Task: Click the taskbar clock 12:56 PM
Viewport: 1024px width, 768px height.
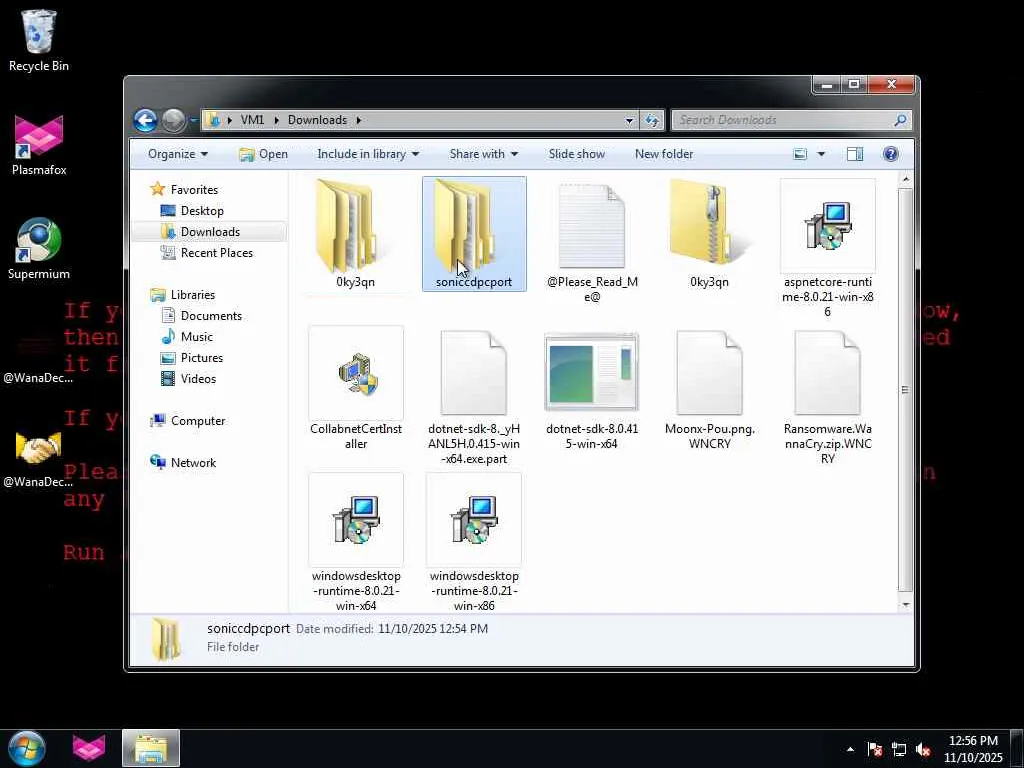Action: 973,741
